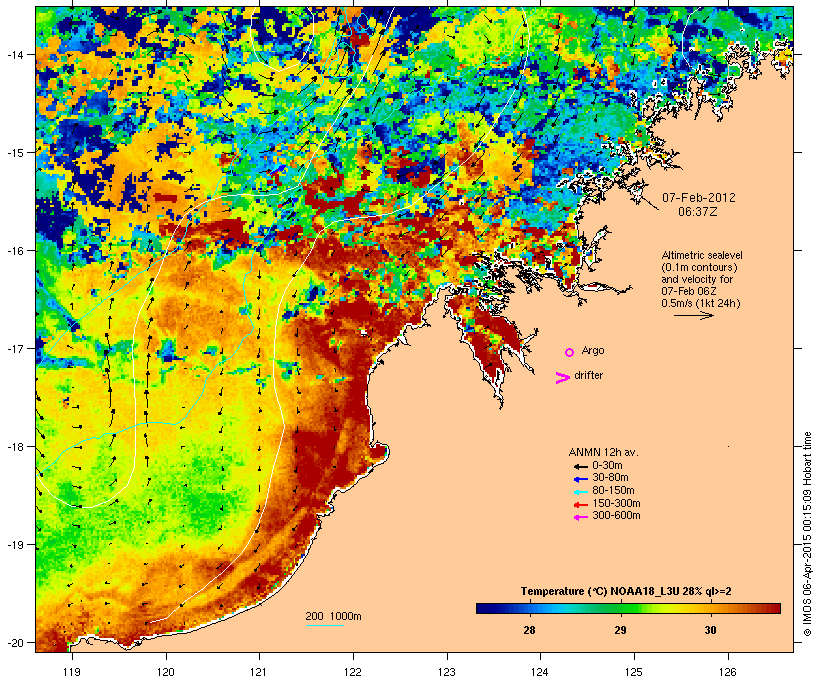Click the '150-300m' depth label

[616, 503]
